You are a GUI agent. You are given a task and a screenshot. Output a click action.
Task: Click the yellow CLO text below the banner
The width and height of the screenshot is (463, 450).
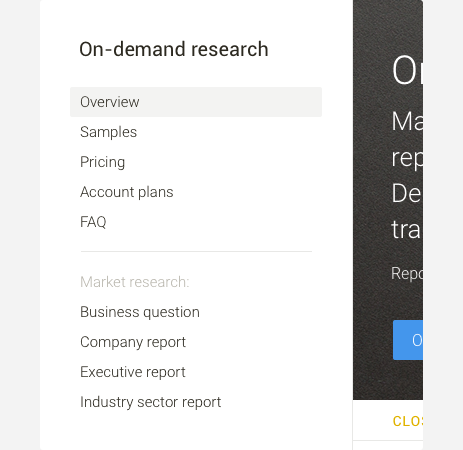[x=408, y=421]
